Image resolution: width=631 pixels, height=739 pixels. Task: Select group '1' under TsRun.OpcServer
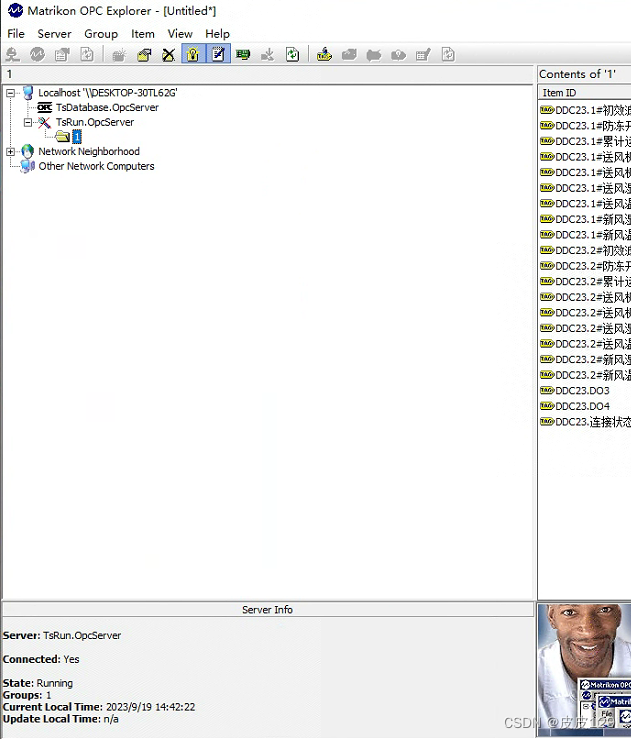77,137
